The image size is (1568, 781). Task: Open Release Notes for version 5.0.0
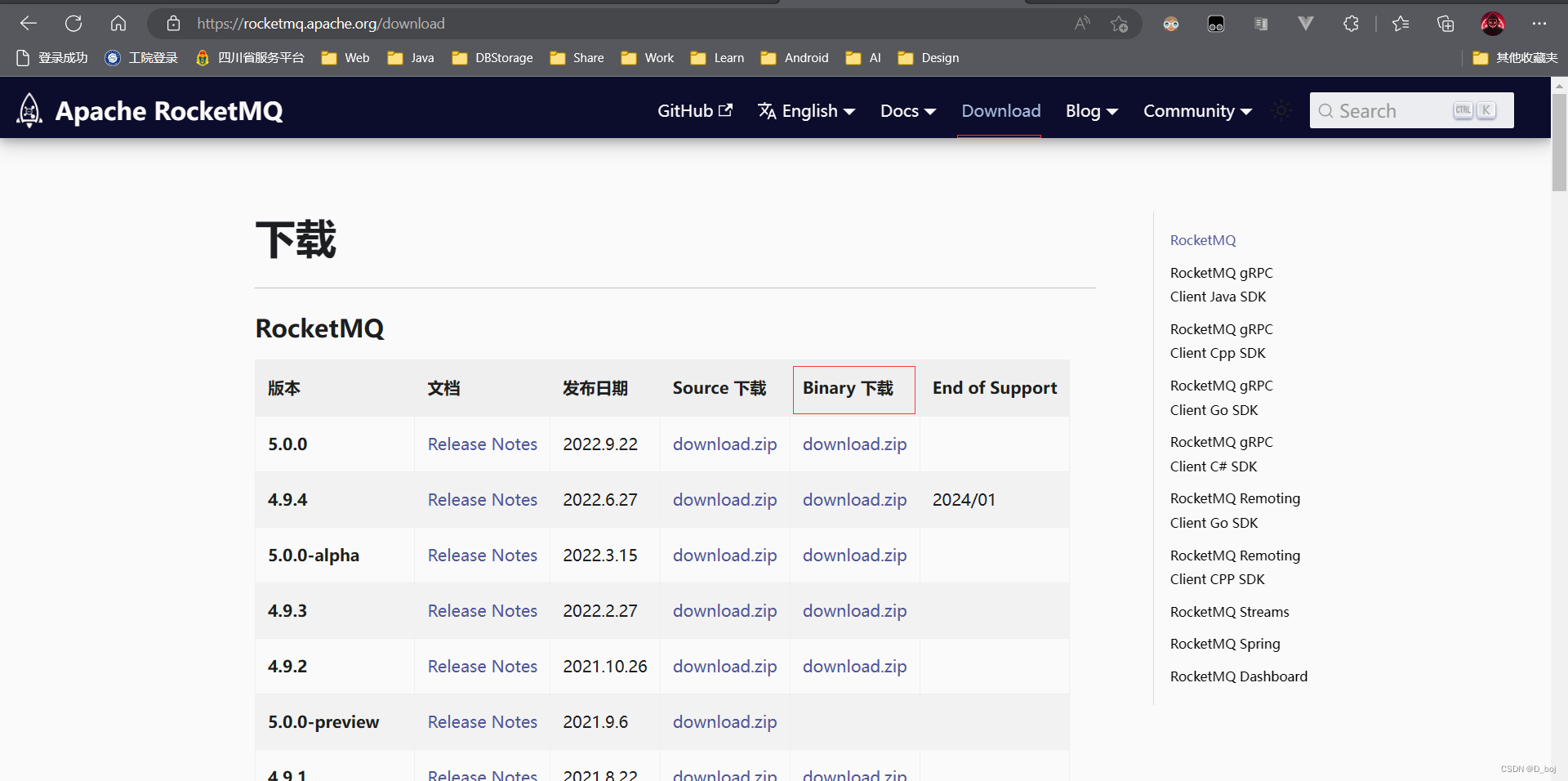483,444
